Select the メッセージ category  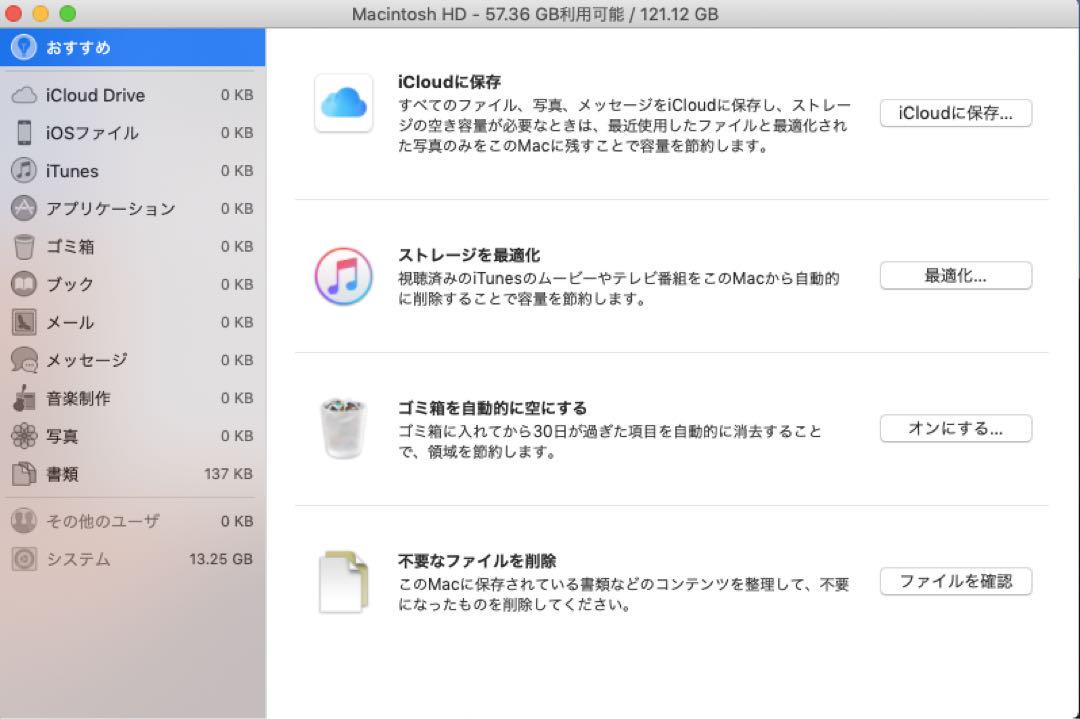(x=132, y=360)
